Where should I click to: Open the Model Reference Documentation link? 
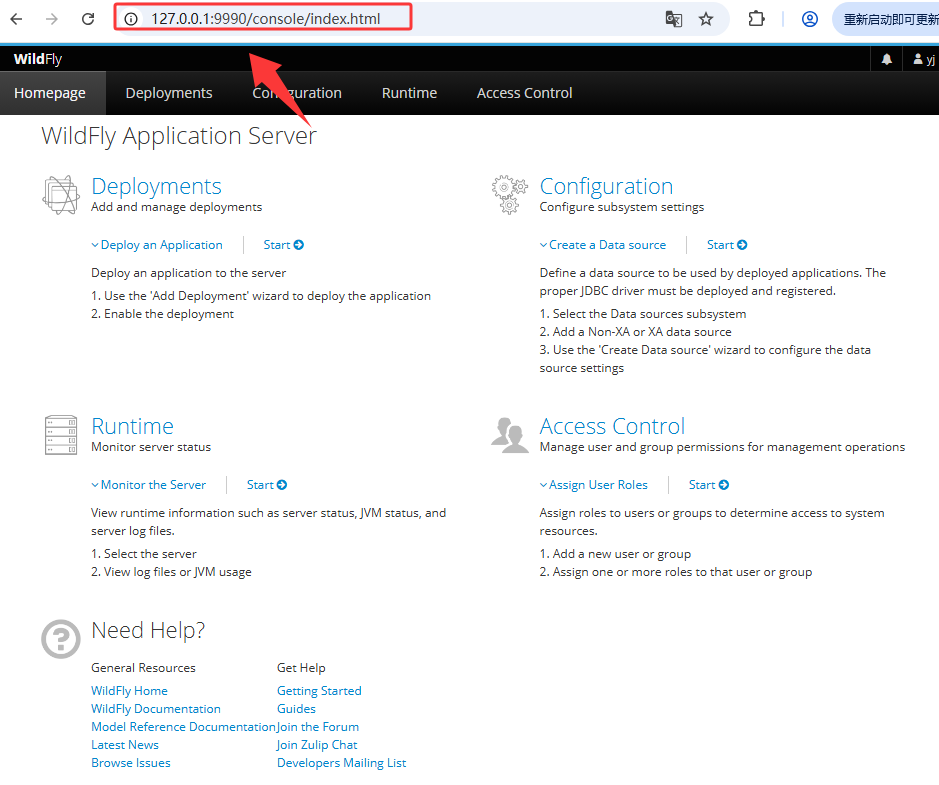click(183, 727)
